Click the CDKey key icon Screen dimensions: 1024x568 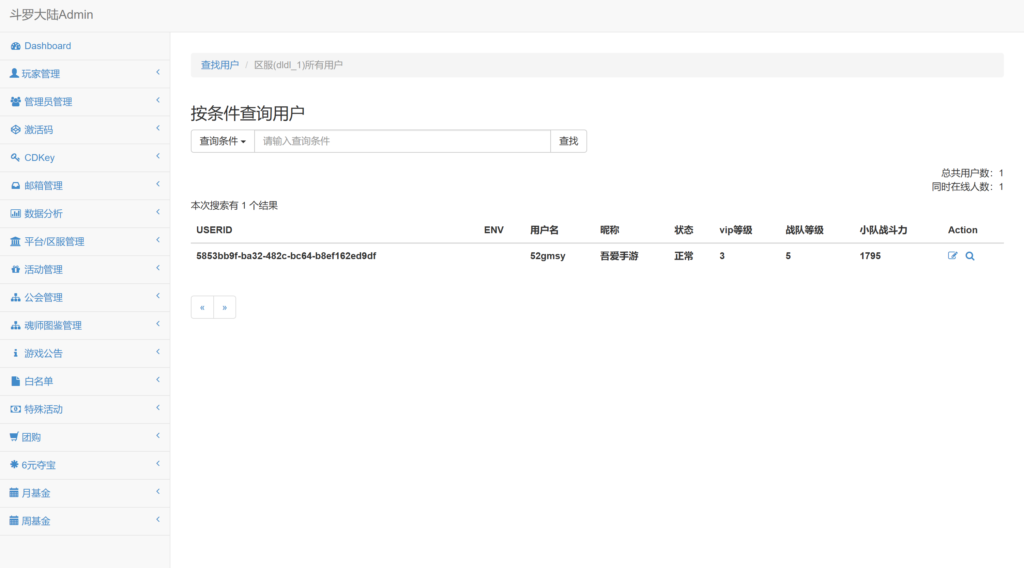coord(15,158)
